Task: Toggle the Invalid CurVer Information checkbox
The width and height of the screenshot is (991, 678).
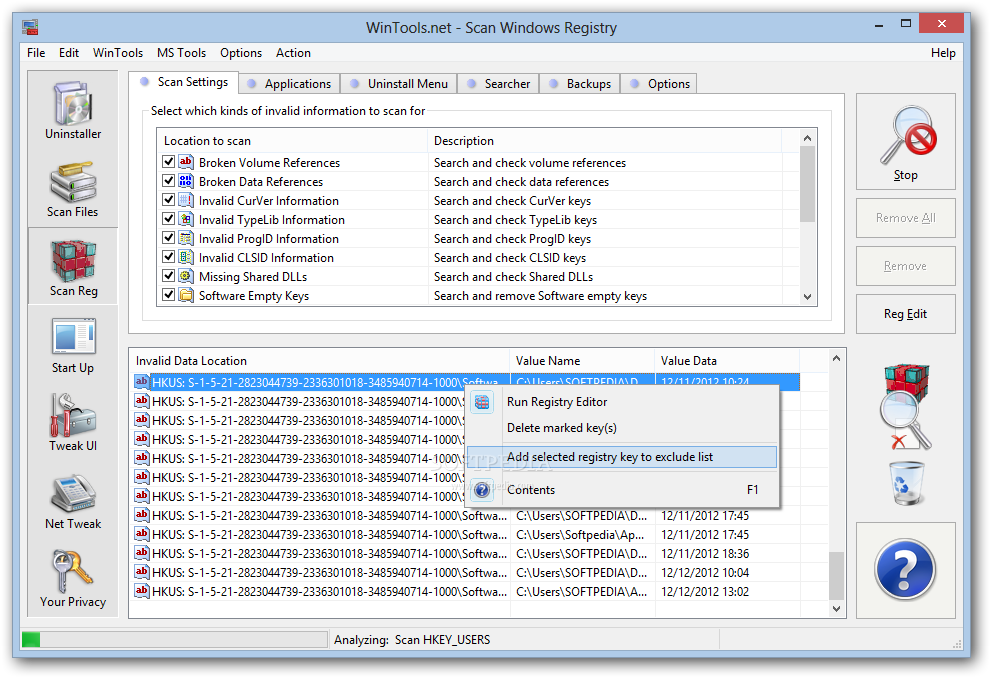Action: pyautogui.click(x=168, y=200)
